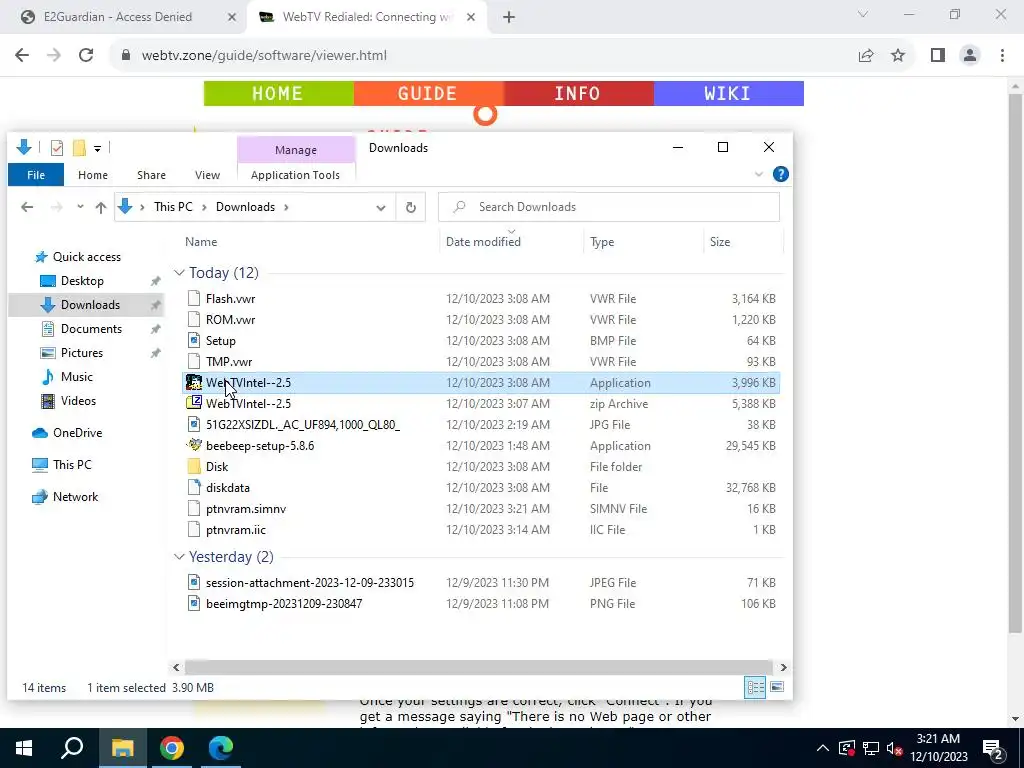Click the horizontal scrollbar in file list
Viewport: 1024px width, 768px height.
pyautogui.click(x=479, y=667)
